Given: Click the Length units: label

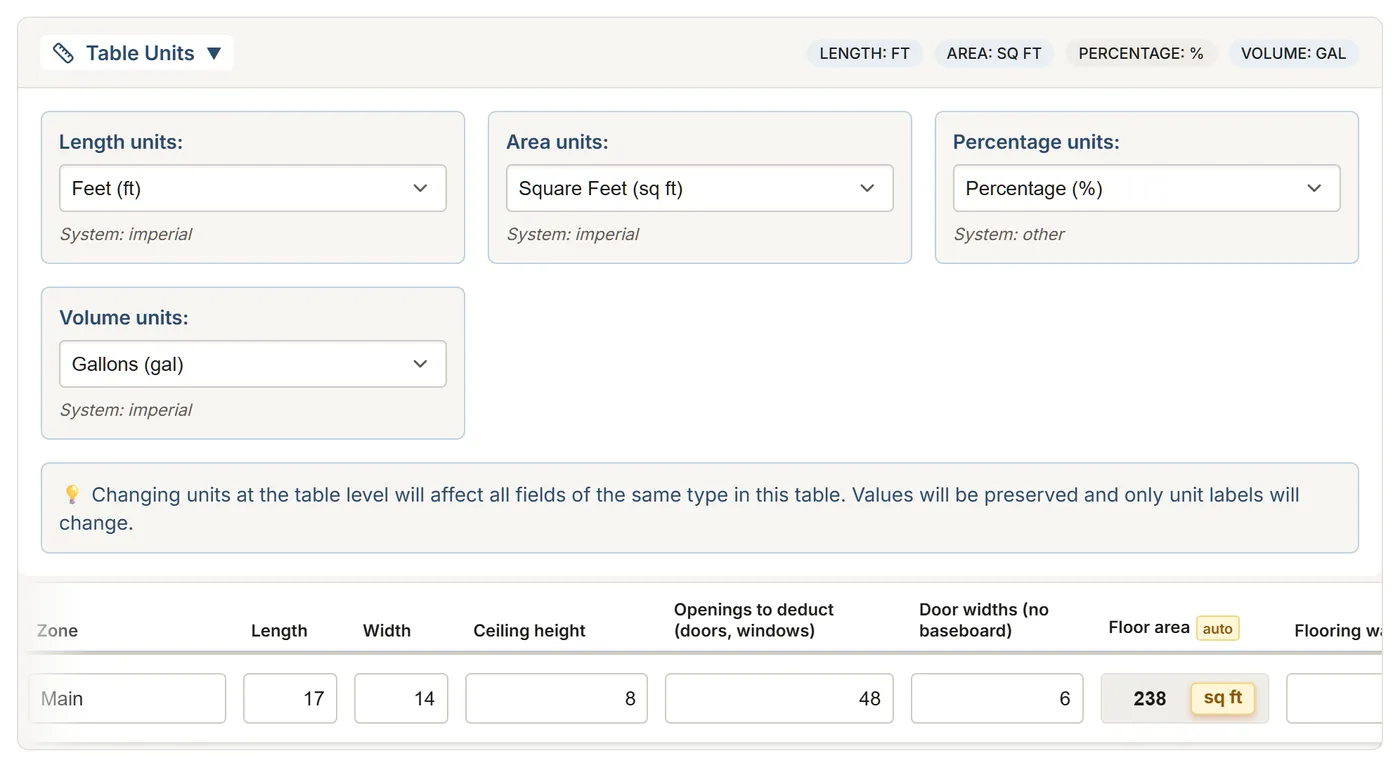Looking at the screenshot, I should [x=121, y=142].
